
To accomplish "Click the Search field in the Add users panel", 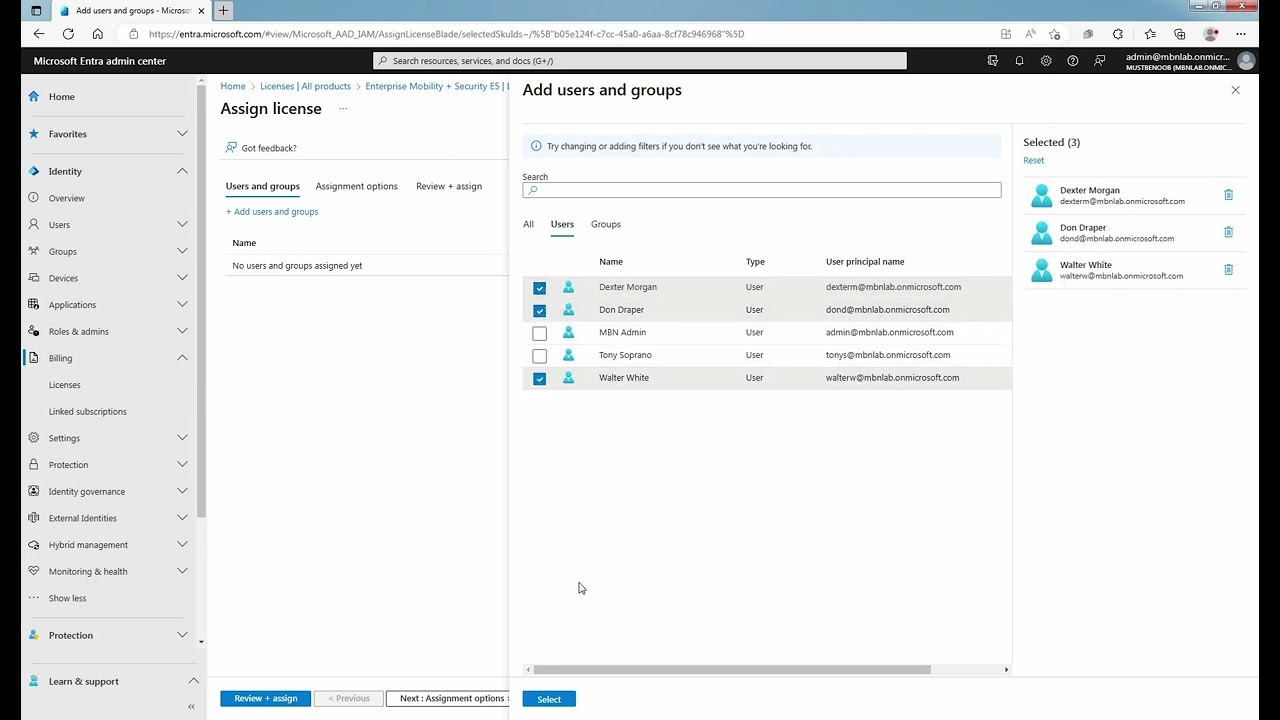I will (x=762, y=190).
